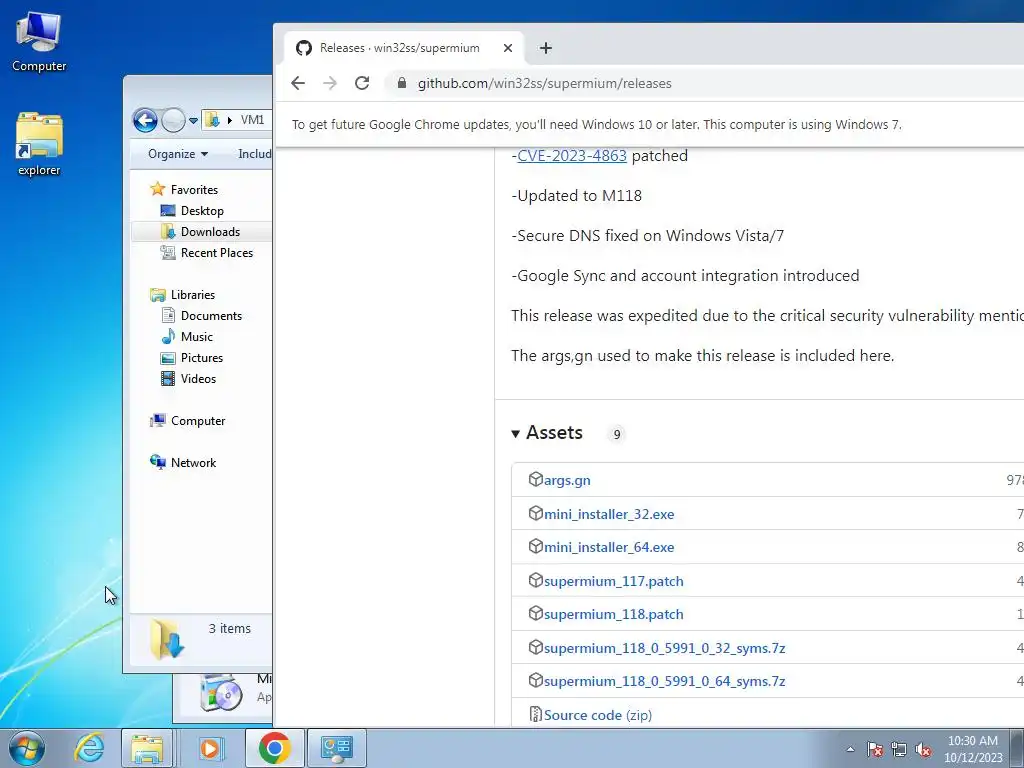Click the muted volume tray icon

point(923,749)
